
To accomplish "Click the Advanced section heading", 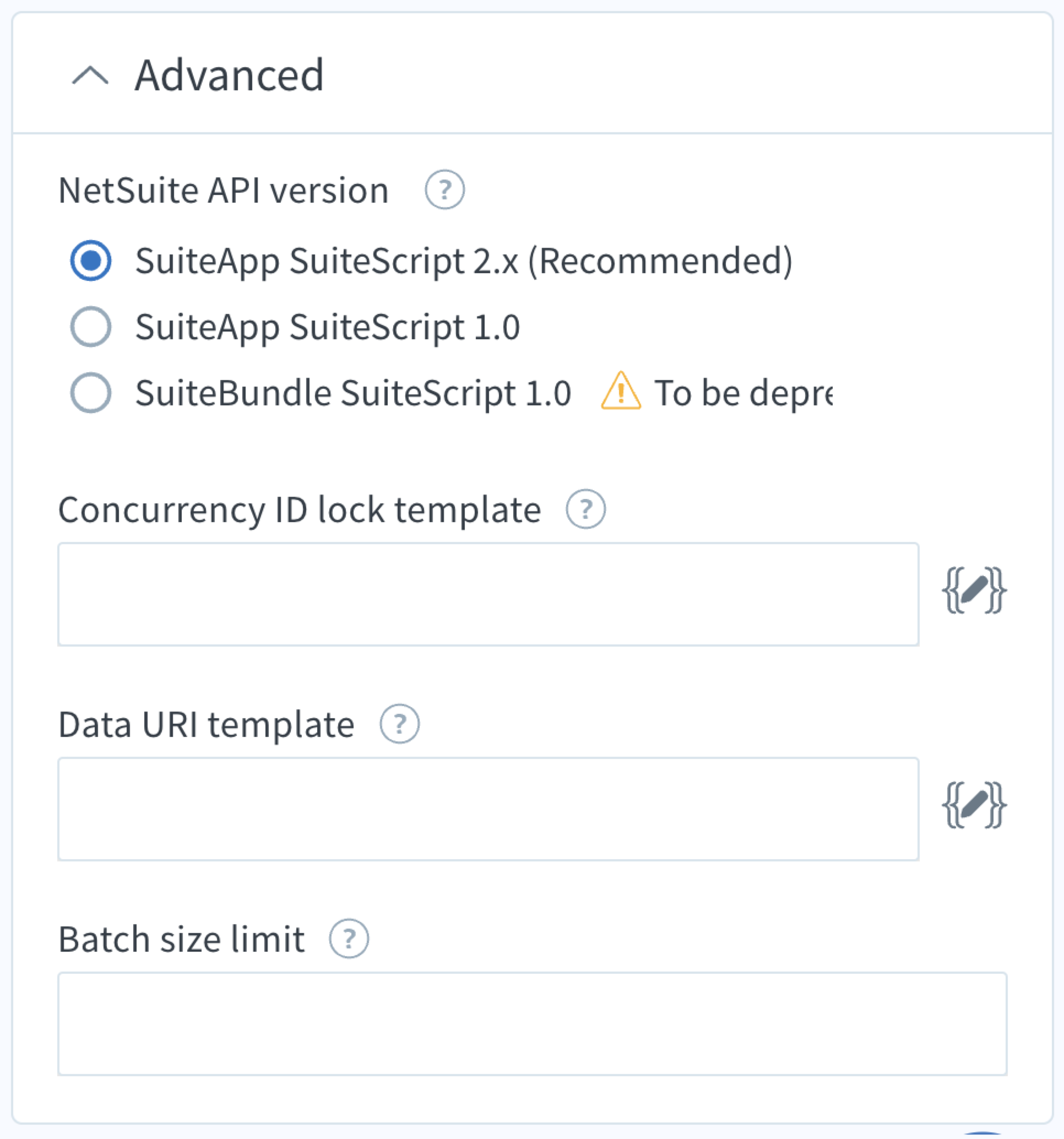I will coord(229,75).
